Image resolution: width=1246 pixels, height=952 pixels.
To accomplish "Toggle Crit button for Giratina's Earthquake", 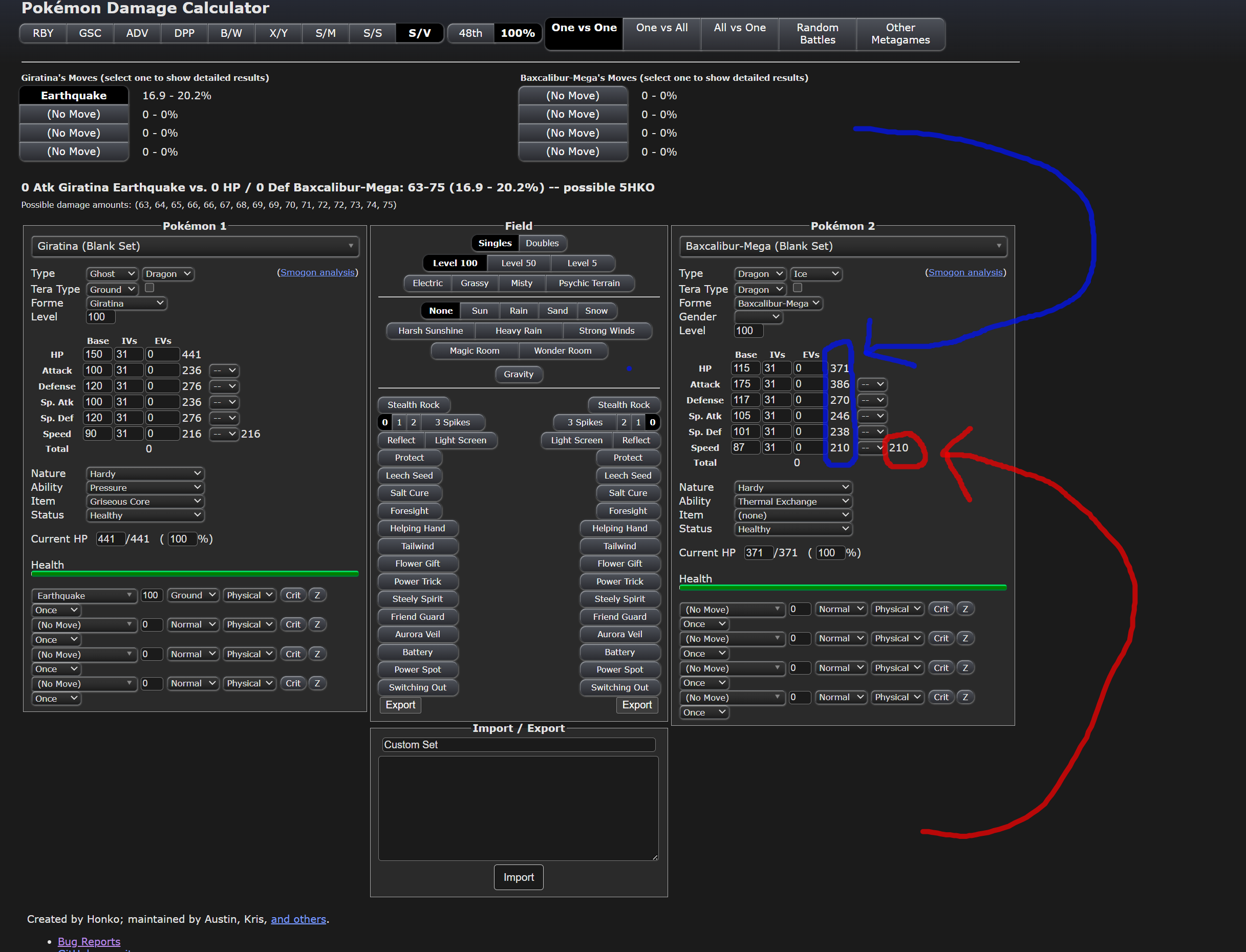I will coord(293,595).
